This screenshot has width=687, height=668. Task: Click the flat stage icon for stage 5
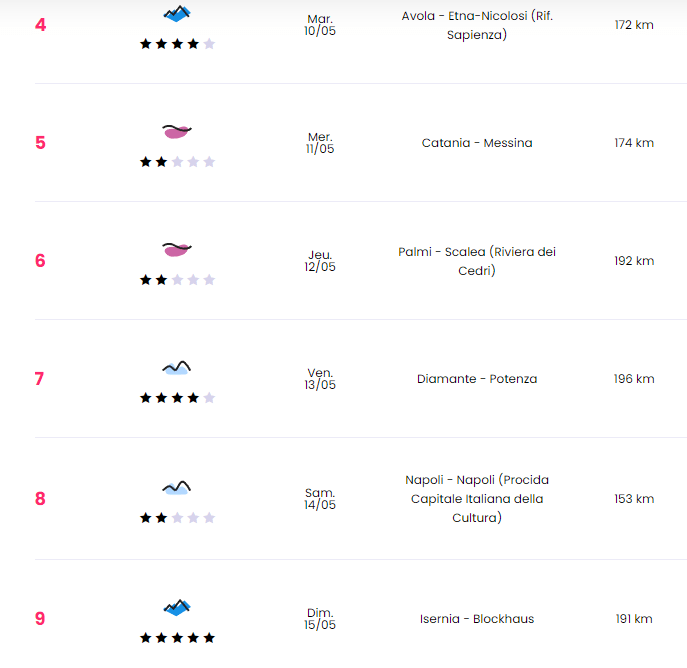[177, 131]
